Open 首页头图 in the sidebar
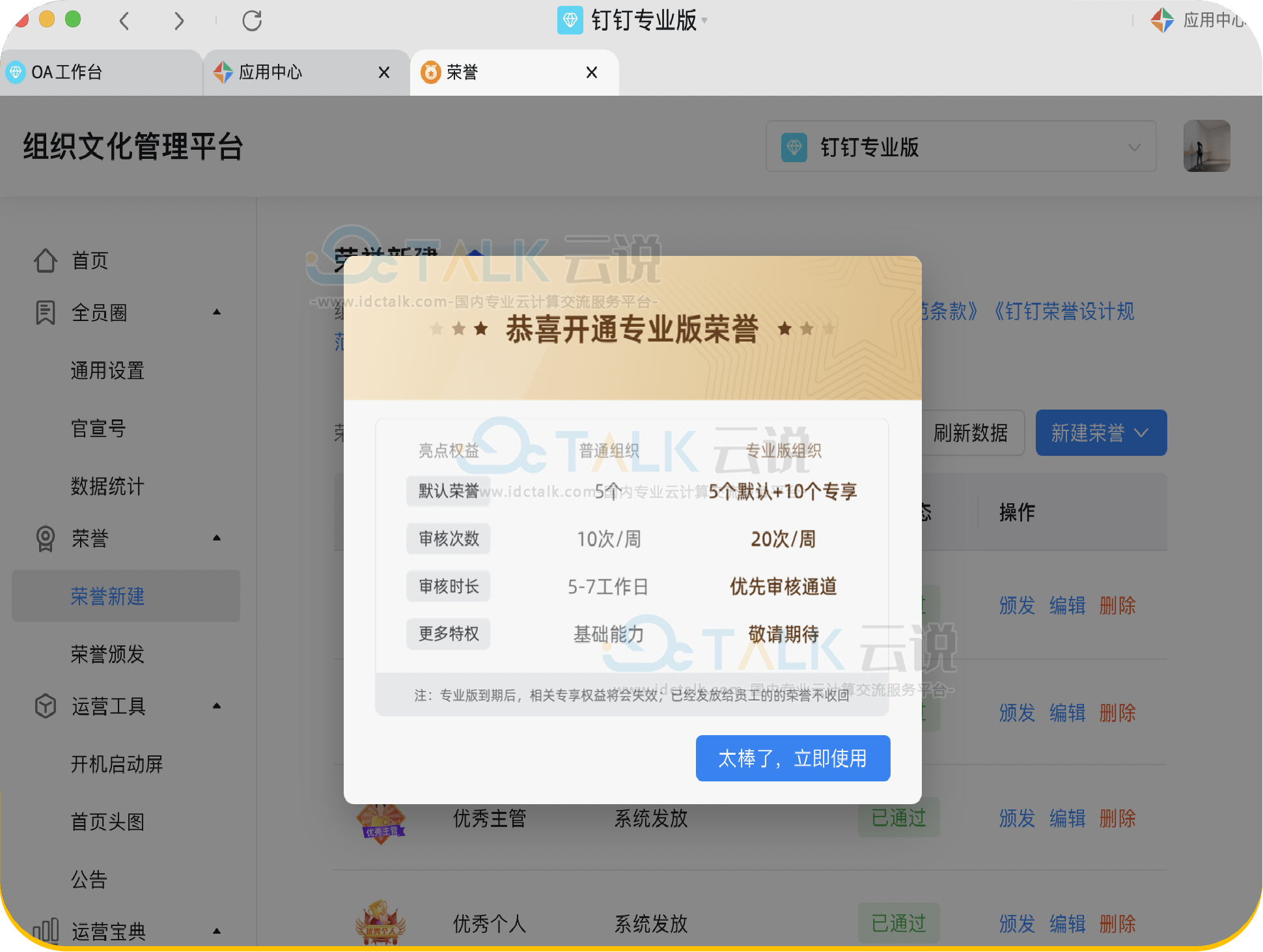 [x=107, y=822]
